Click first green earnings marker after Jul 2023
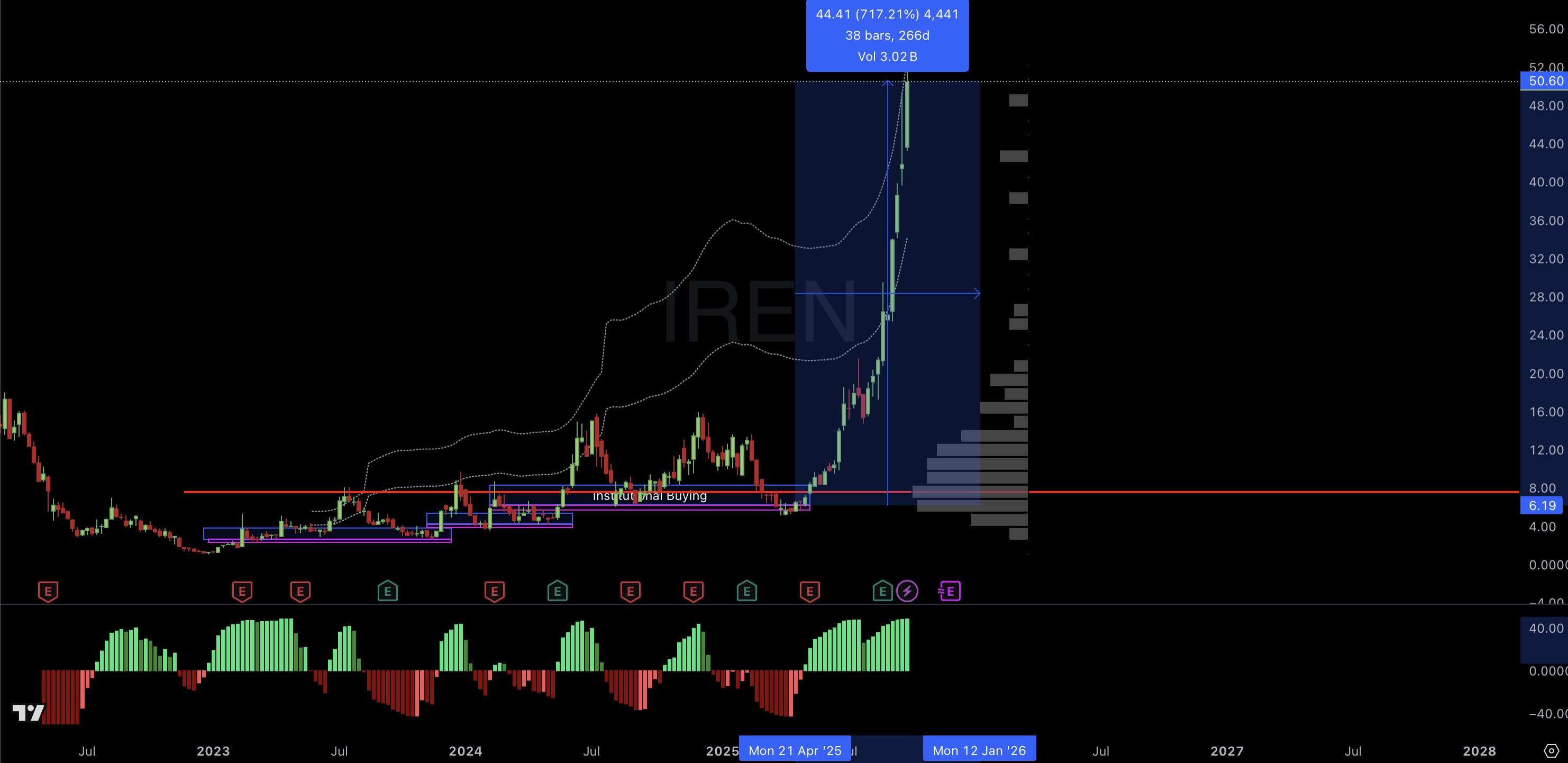Viewport: 1568px width, 763px height. [x=387, y=591]
